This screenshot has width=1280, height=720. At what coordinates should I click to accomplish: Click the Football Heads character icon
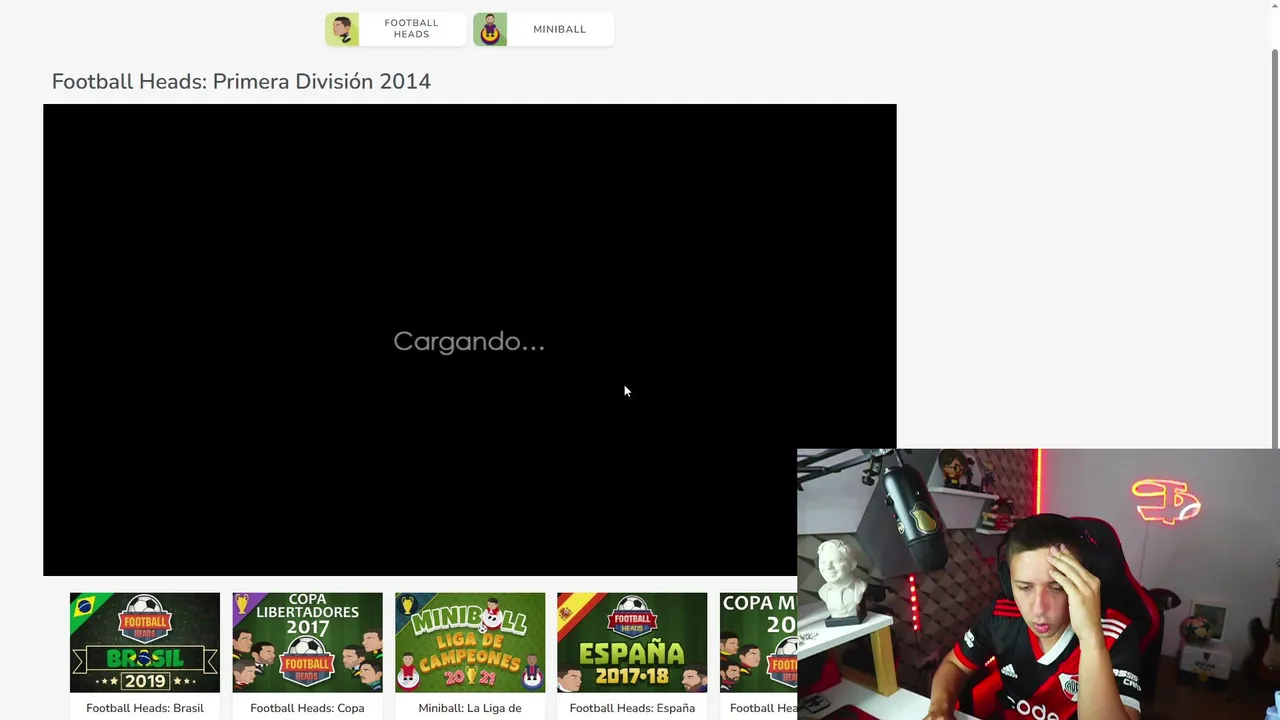click(342, 29)
